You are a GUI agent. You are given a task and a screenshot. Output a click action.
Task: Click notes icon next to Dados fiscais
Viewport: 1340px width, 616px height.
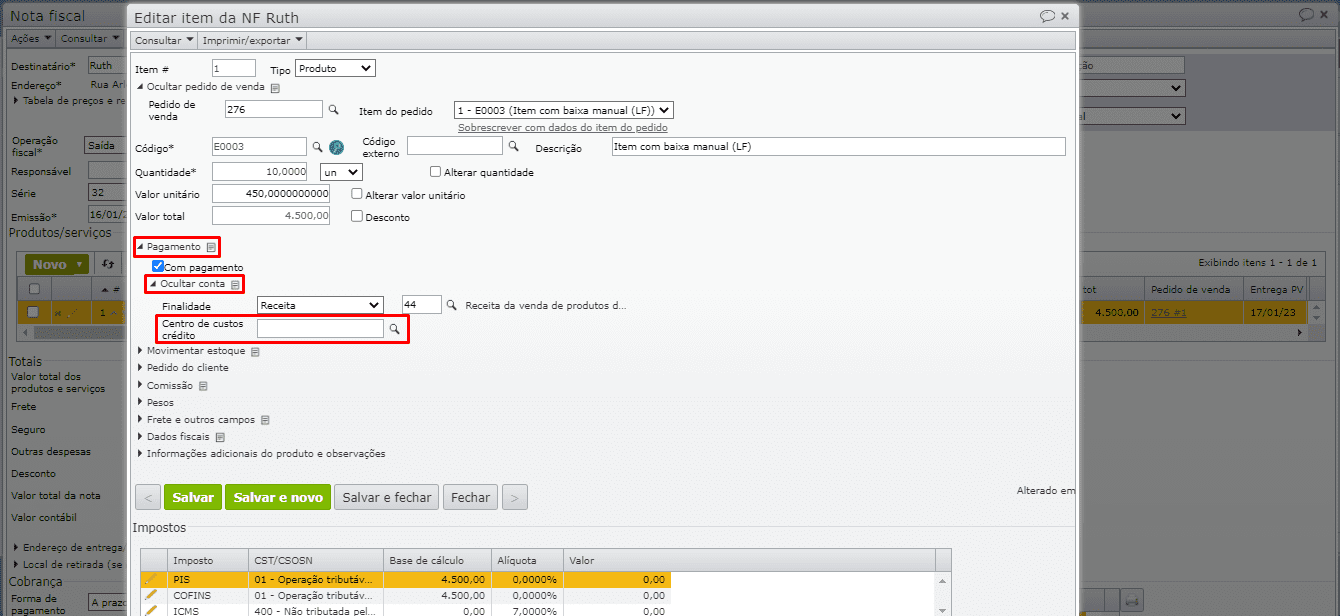tap(220, 437)
